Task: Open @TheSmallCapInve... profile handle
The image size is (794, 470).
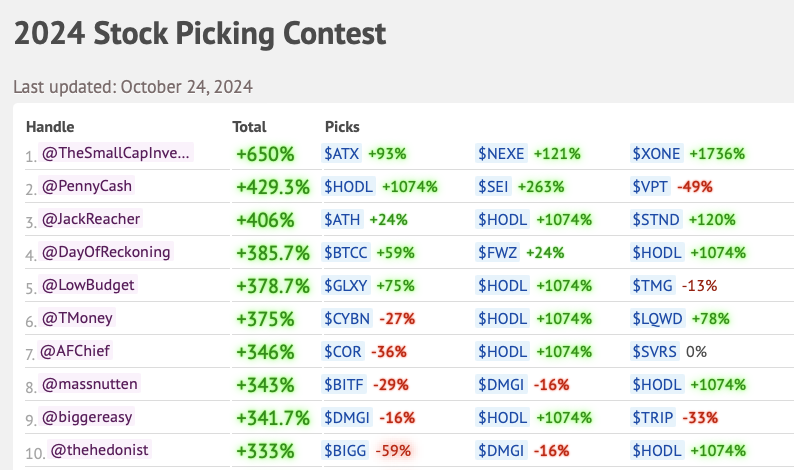Action: 115,153
